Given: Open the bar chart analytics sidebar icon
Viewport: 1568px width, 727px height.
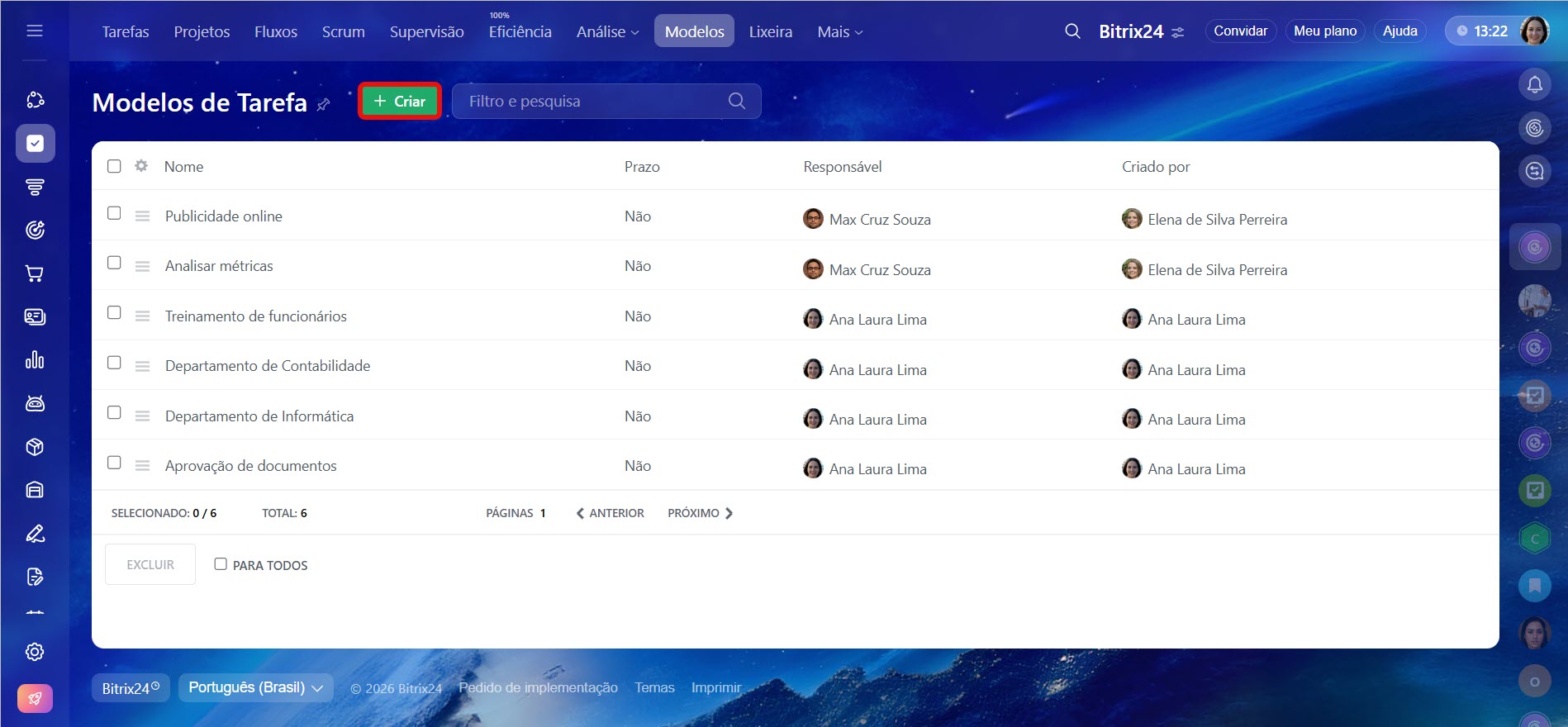Looking at the screenshot, I should (35, 360).
